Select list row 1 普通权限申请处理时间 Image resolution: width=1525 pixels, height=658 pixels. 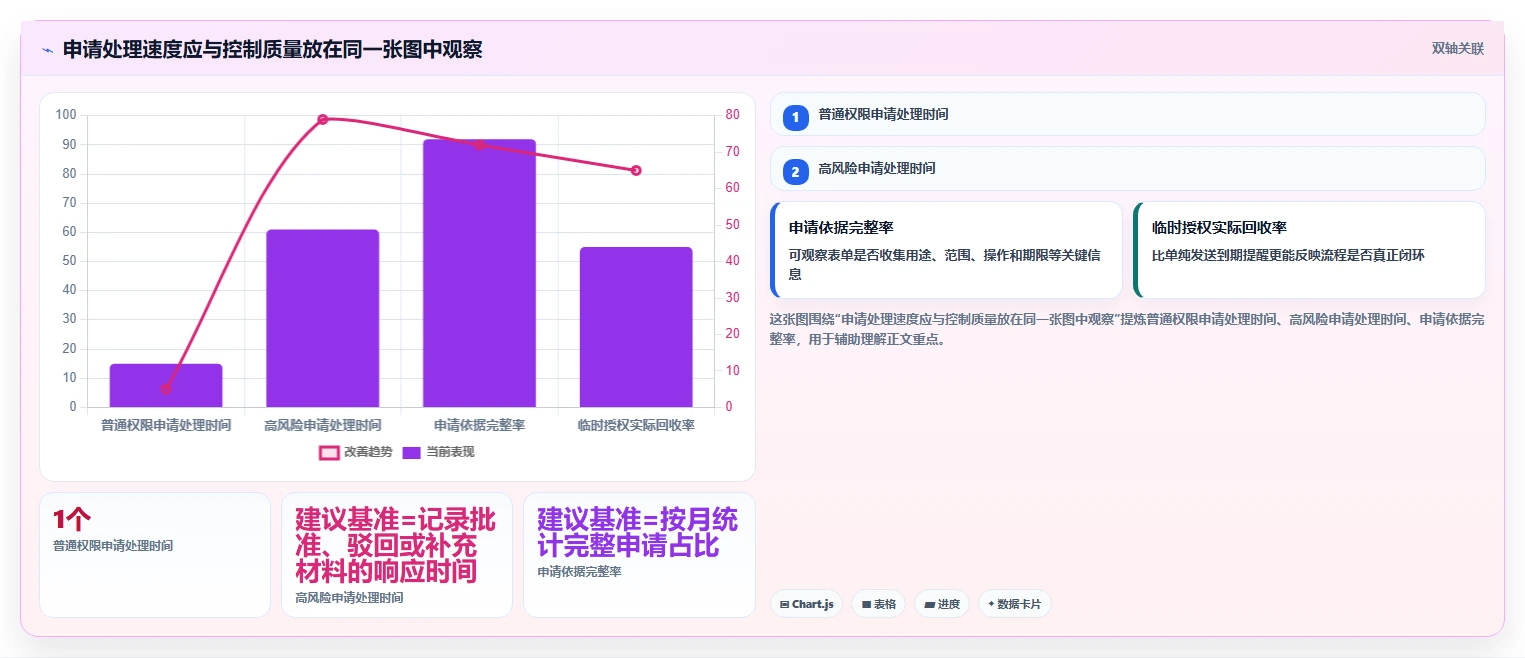coord(1127,114)
